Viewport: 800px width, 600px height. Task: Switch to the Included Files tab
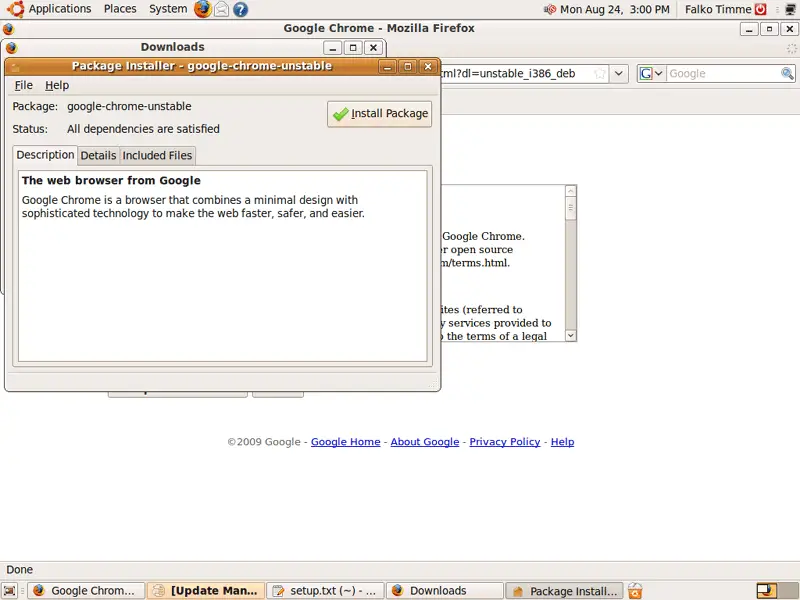tap(157, 155)
